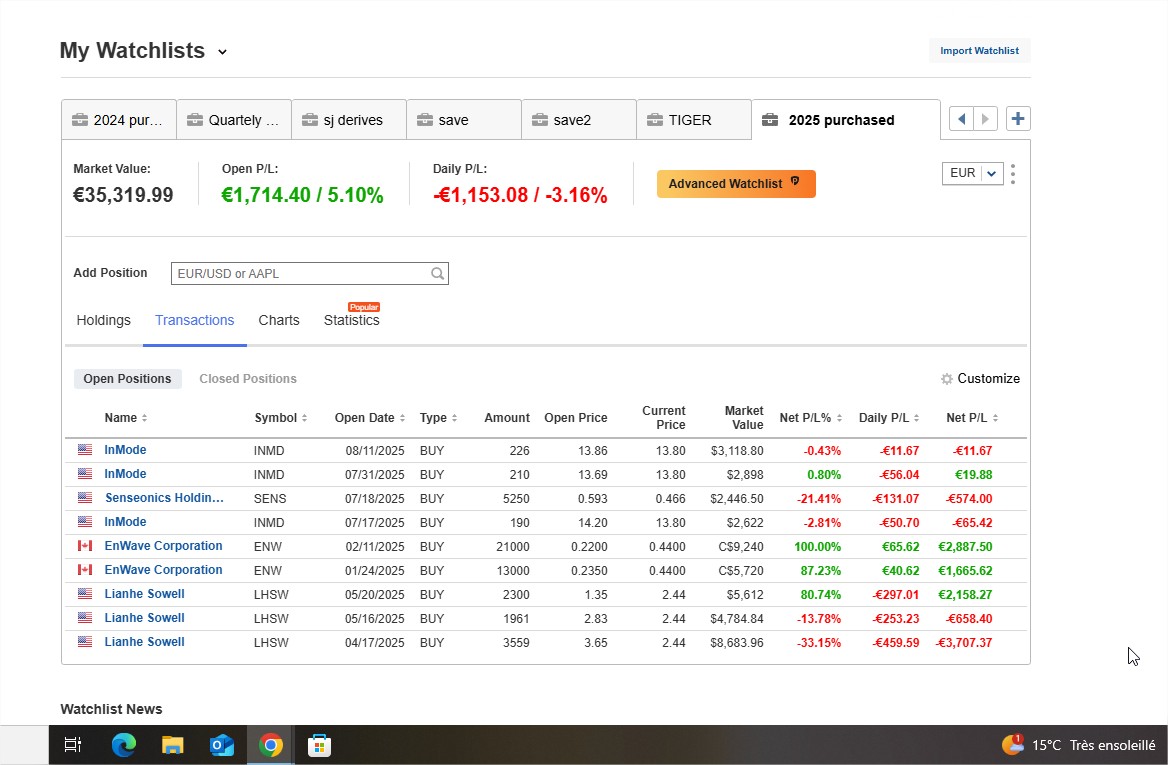Screen dimensions: 1168x765
Task: Click the left arrow to scroll watchlist tabs
Action: (x=960, y=118)
